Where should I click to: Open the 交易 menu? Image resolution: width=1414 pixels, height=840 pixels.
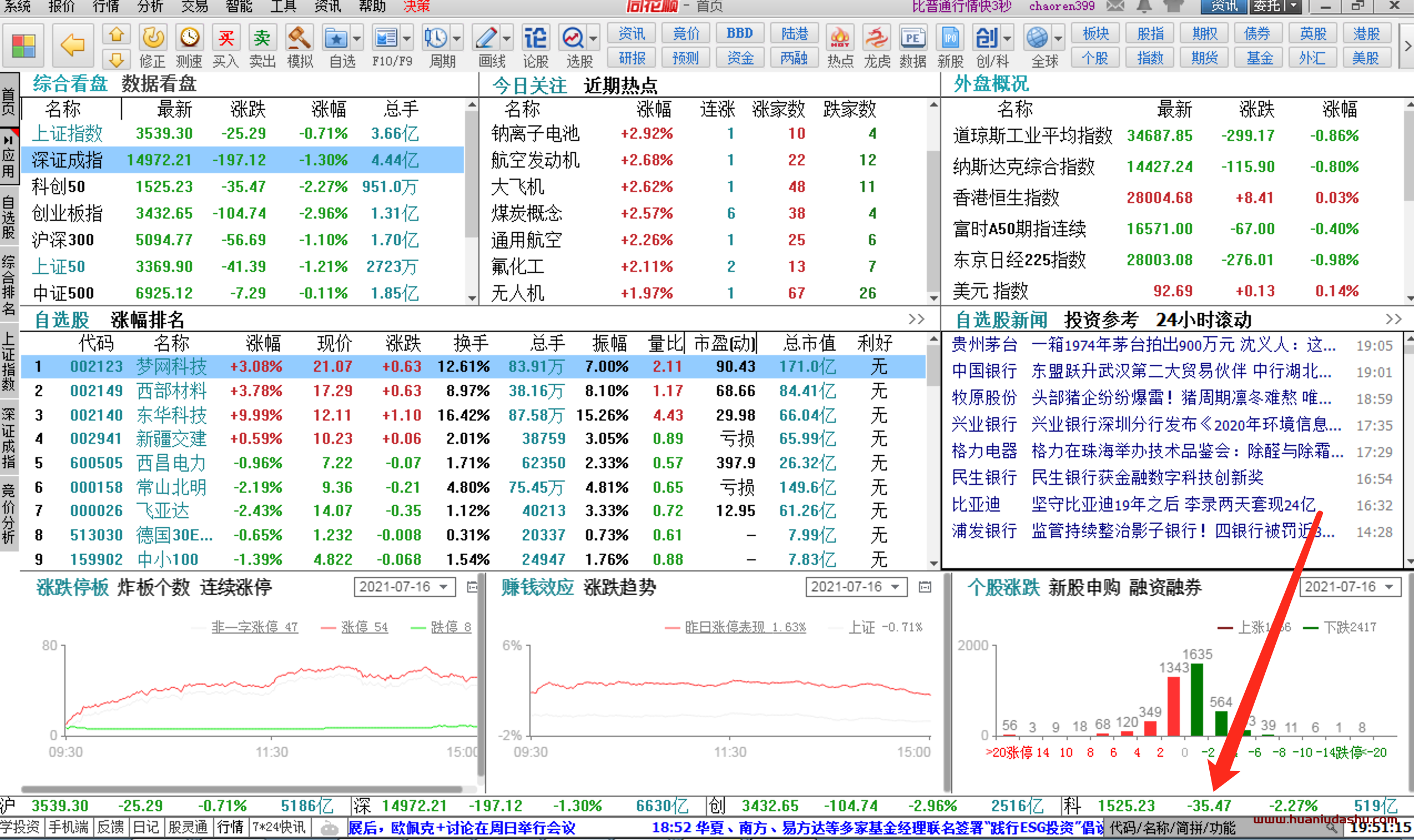pos(195,6)
